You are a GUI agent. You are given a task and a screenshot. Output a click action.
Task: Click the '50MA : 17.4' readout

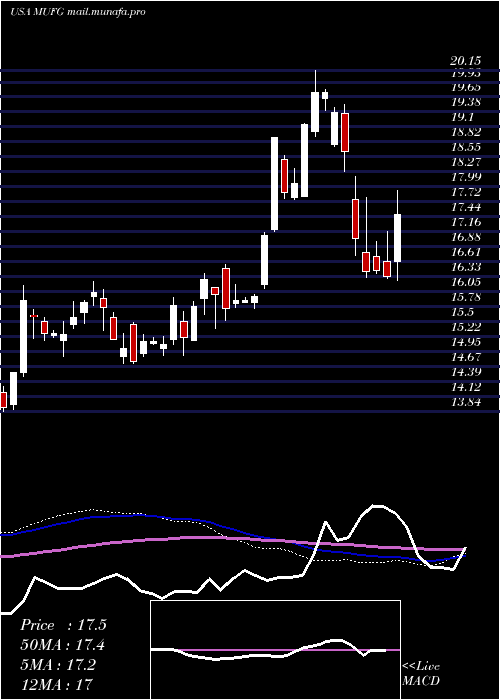point(63,645)
